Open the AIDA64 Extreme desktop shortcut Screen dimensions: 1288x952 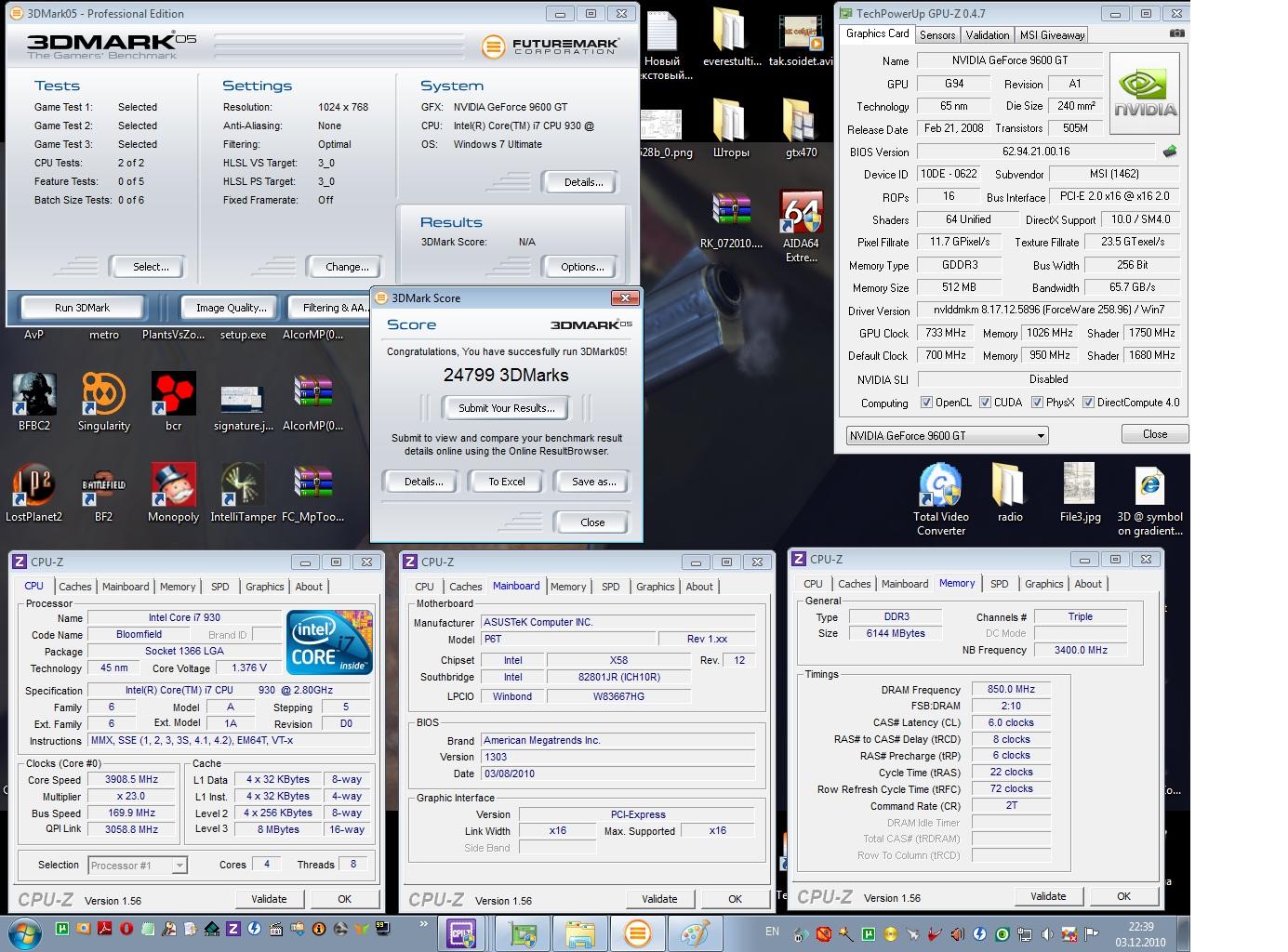click(801, 228)
